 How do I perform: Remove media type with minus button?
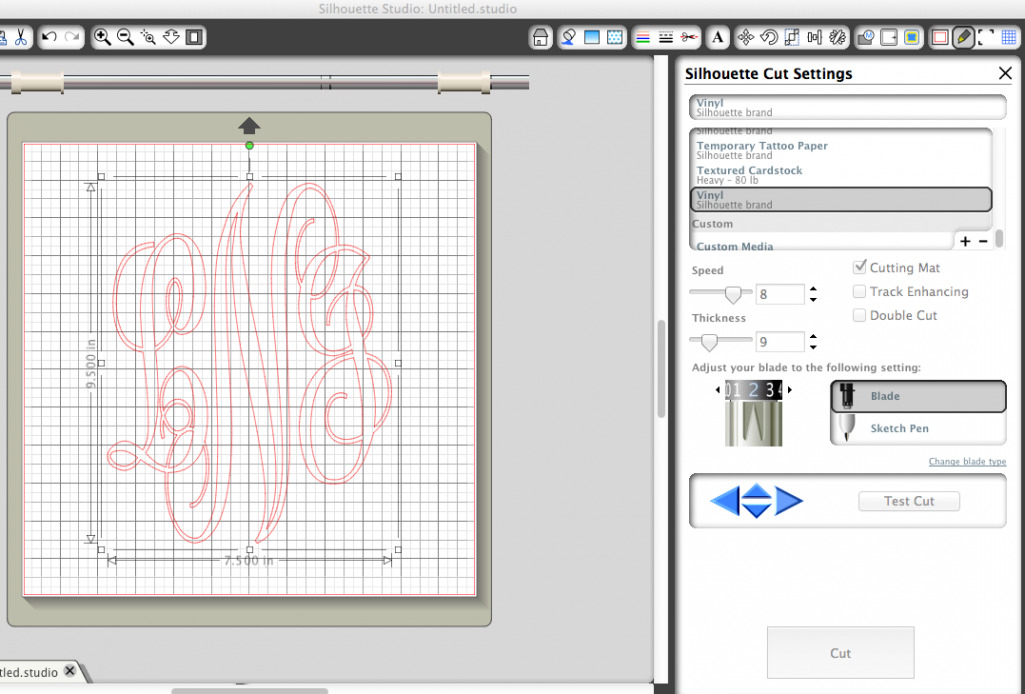[x=983, y=241]
